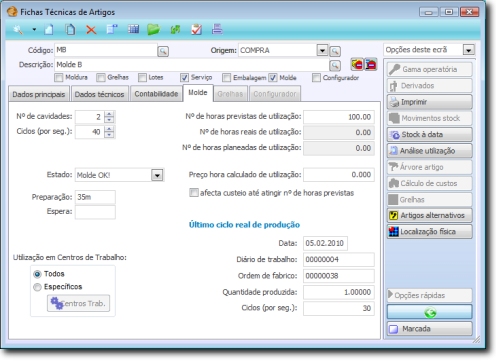Screen dimensions: 496x361
Task: Switch to the Dados principais tab
Action: [x=39, y=94]
